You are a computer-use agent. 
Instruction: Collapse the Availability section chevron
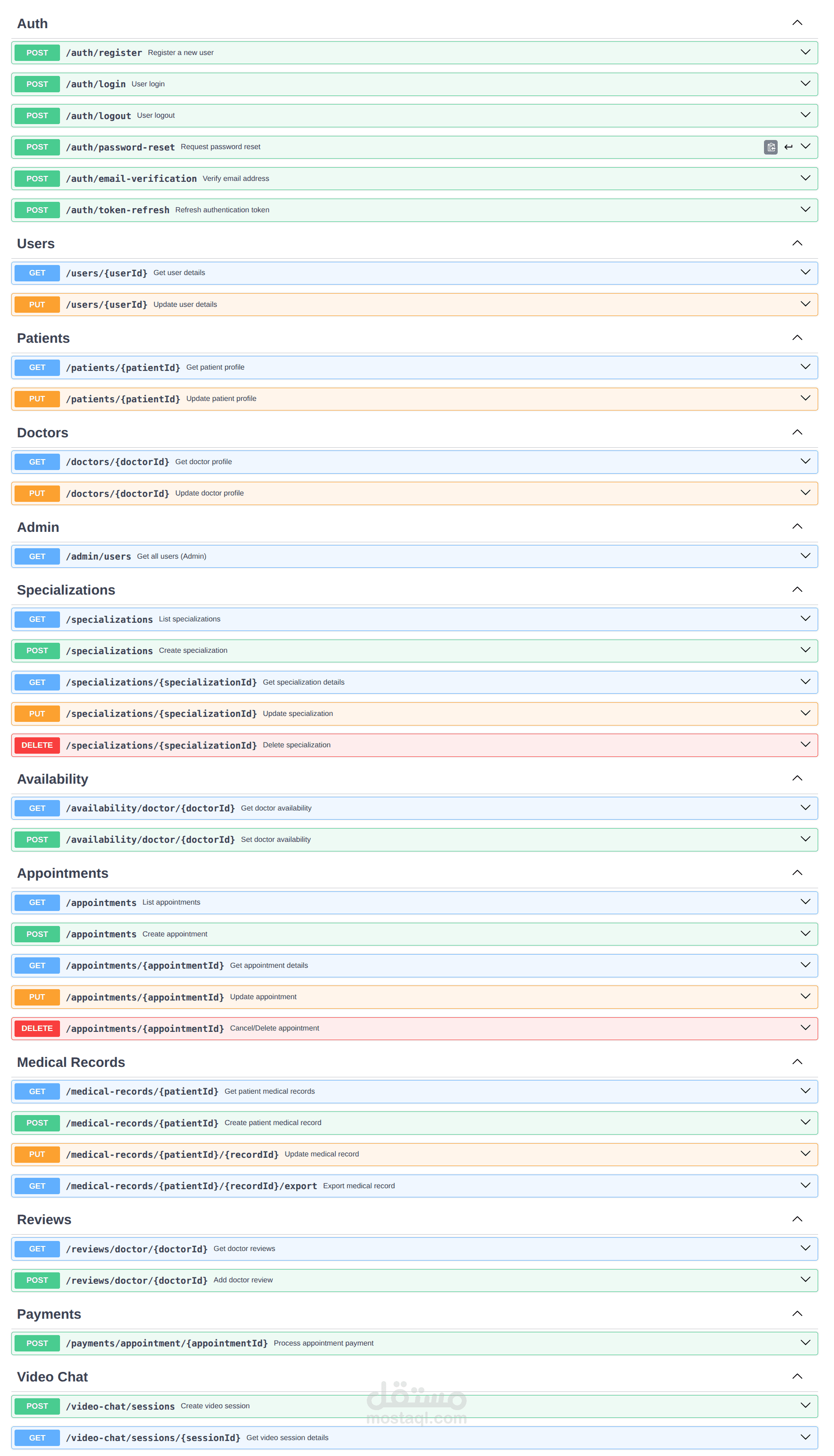(797, 778)
